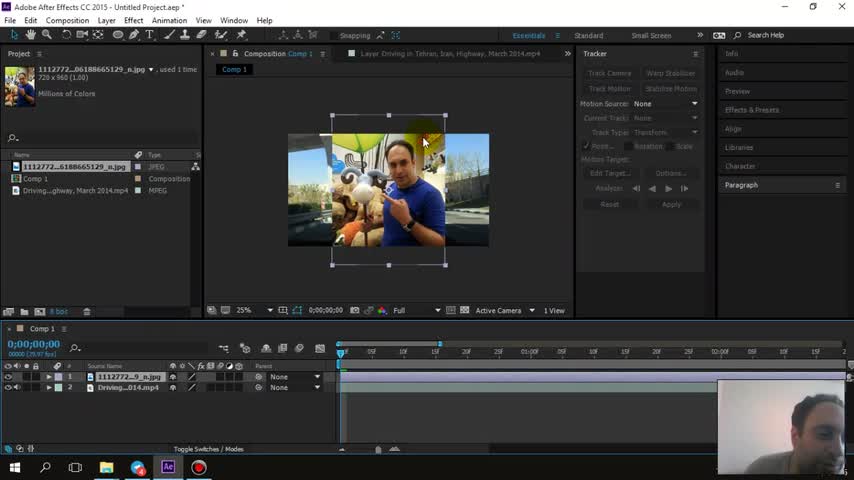Select the Zoom tool in toolbar
The height and width of the screenshot is (480, 854).
[47, 35]
